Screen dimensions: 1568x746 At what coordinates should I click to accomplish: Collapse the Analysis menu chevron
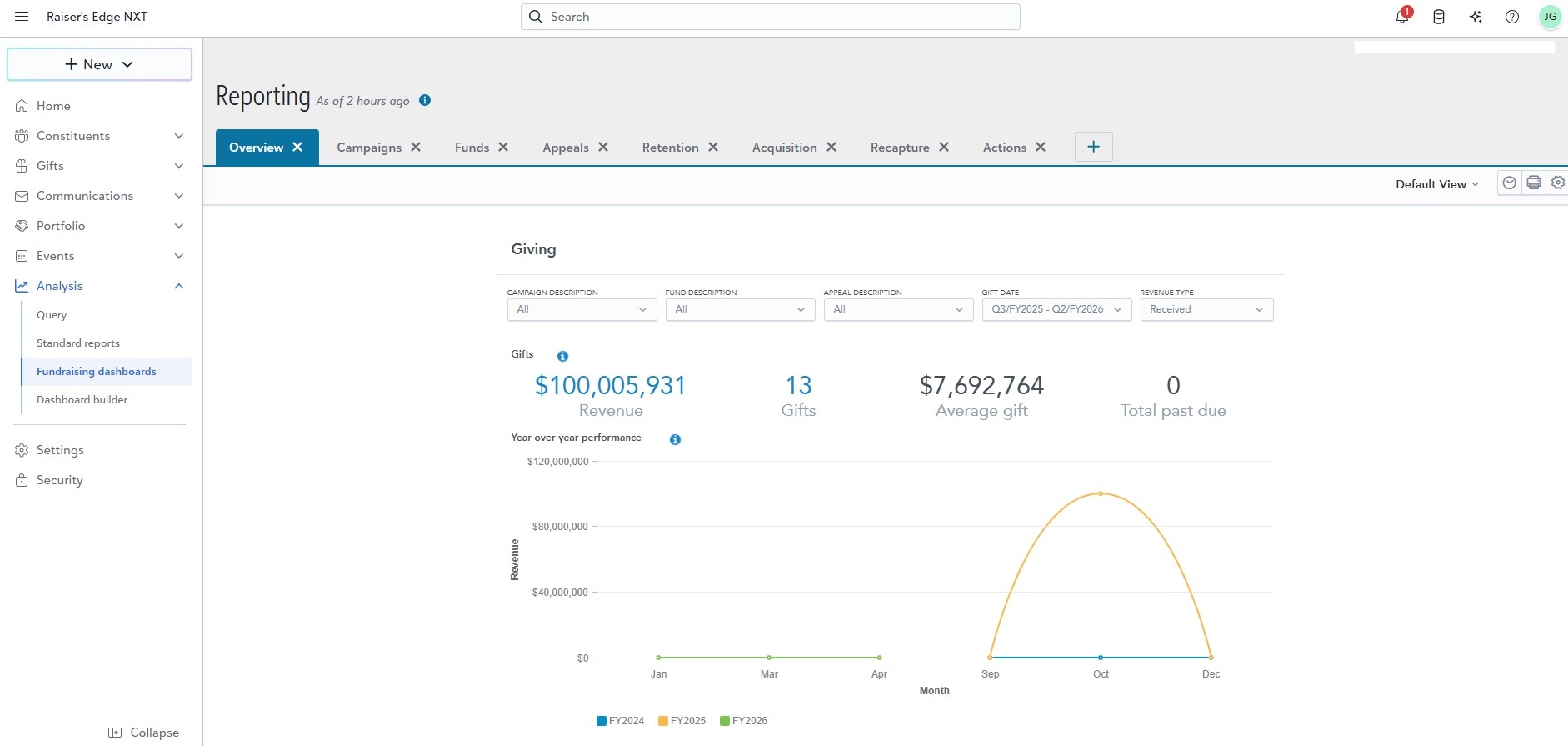click(179, 286)
